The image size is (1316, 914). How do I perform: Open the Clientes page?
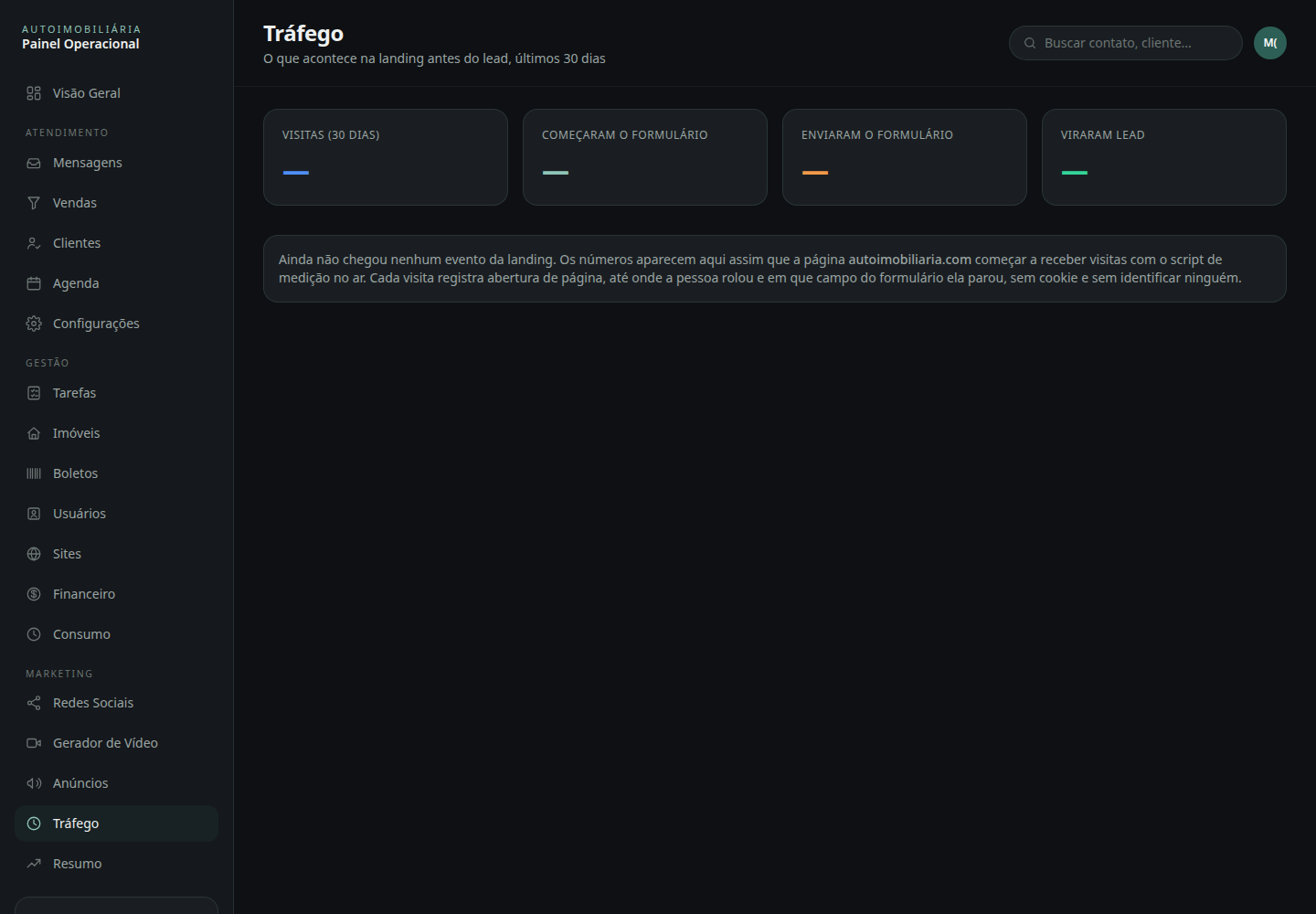[116, 243]
